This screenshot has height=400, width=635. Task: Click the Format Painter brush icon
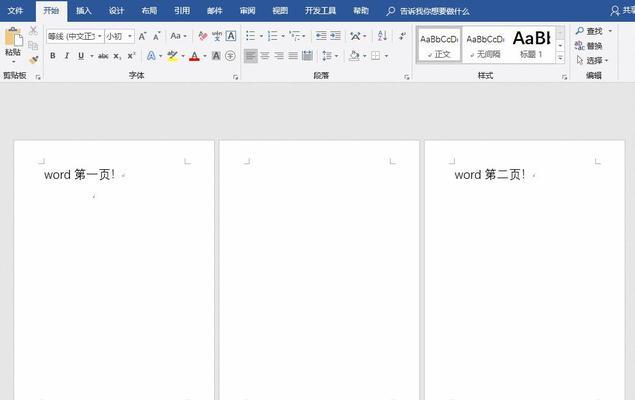click(33, 60)
